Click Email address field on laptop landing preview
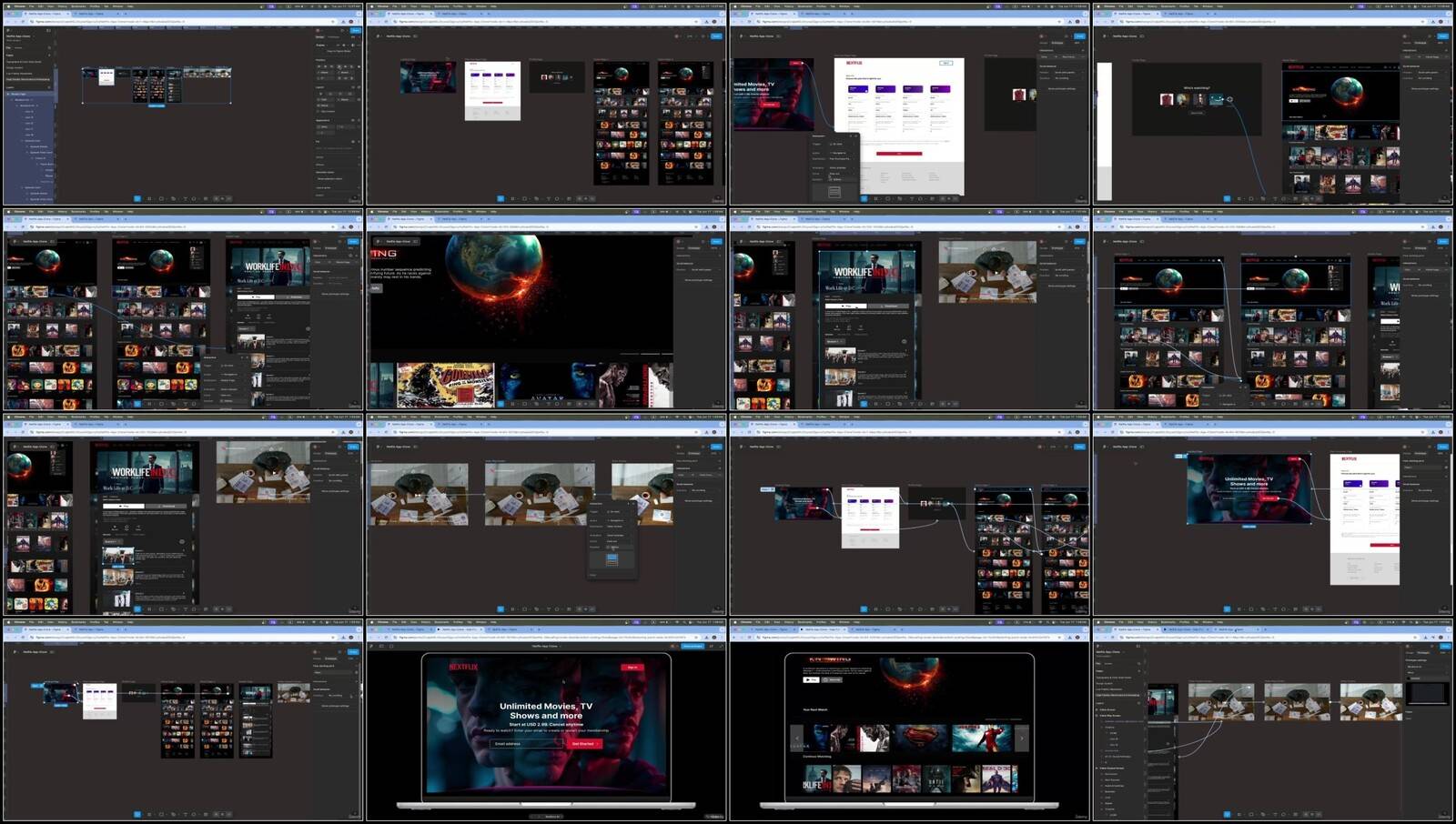 point(527,744)
